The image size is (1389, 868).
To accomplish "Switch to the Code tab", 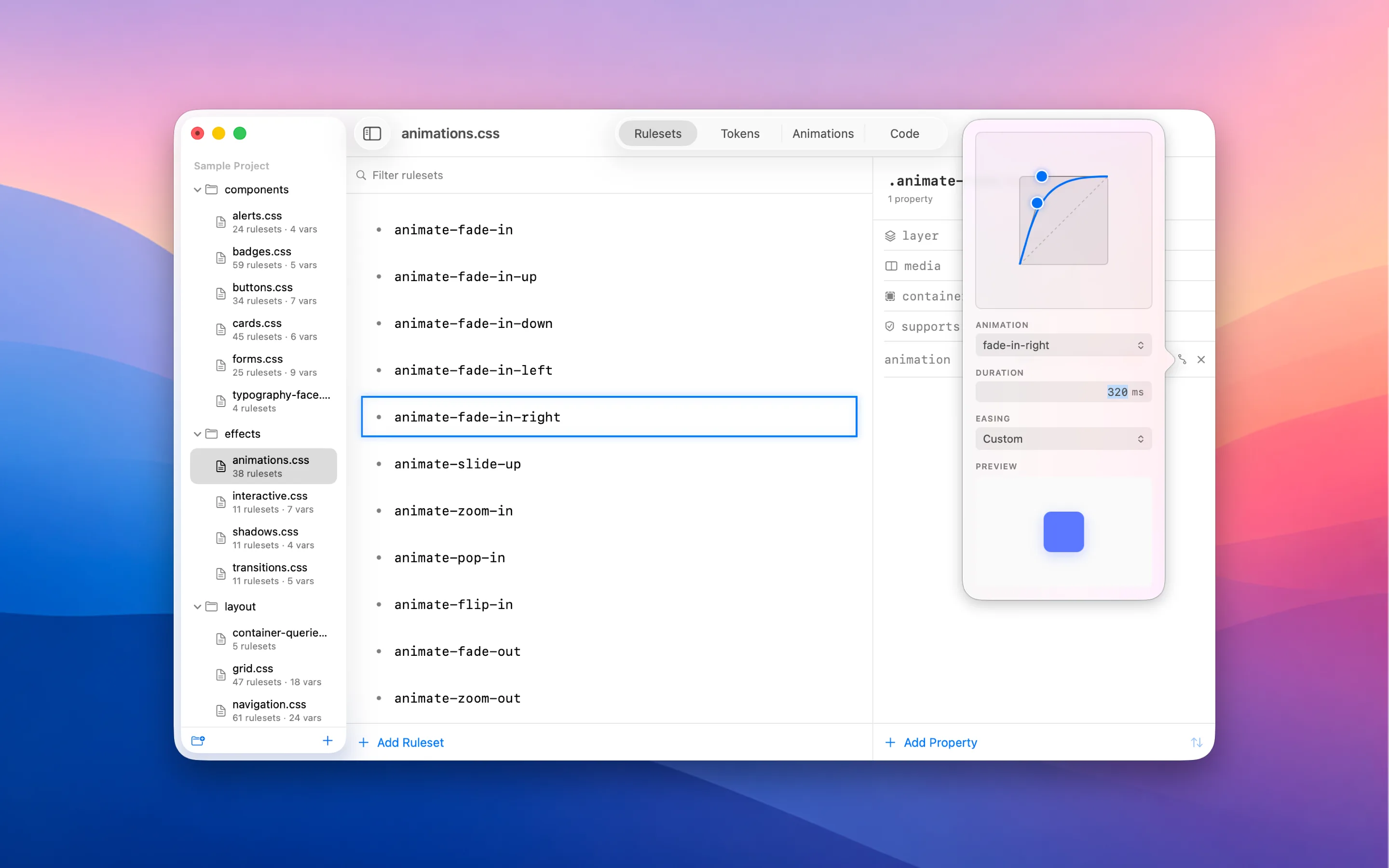I will (x=905, y=133).
